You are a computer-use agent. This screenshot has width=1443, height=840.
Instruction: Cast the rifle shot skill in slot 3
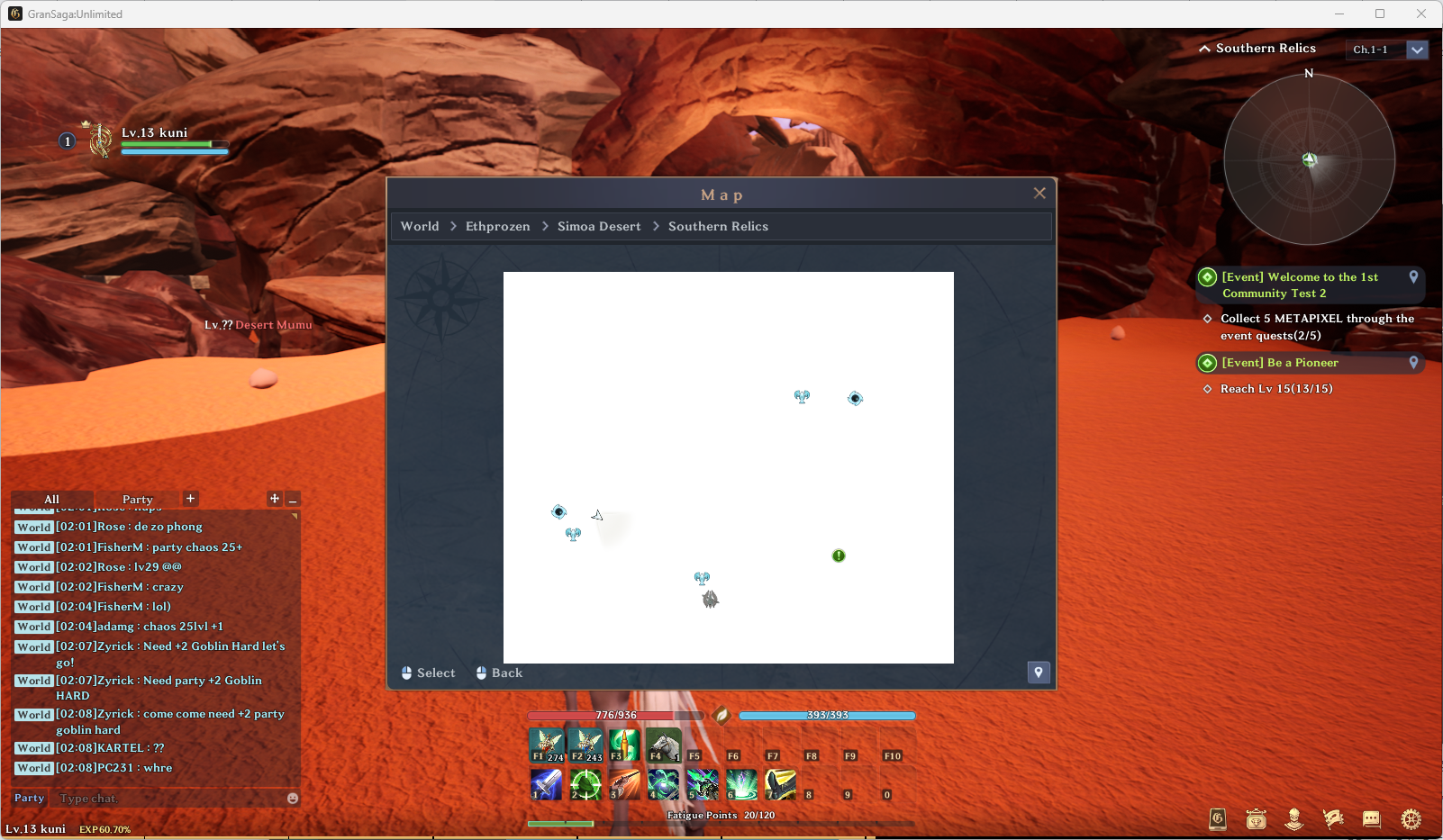[624, 784]
